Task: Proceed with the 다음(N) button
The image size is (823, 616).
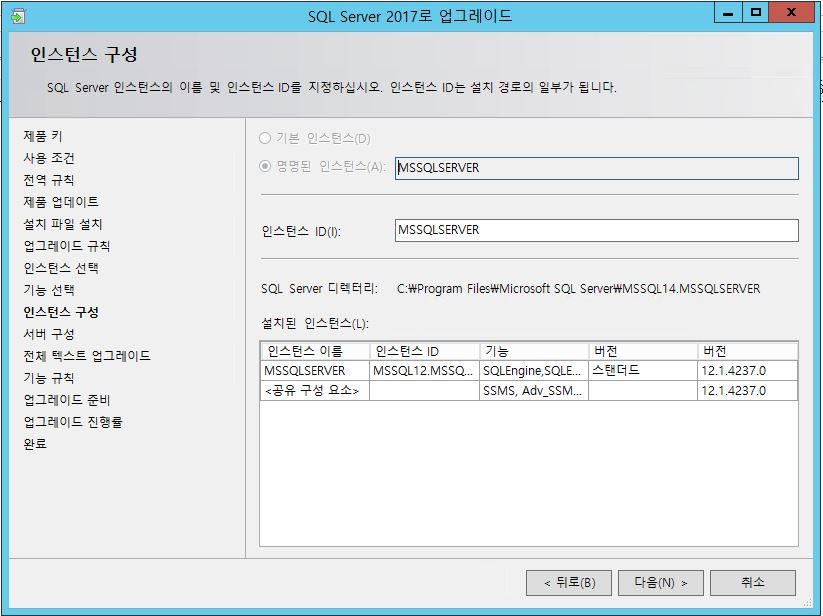Action: (661, 582)
